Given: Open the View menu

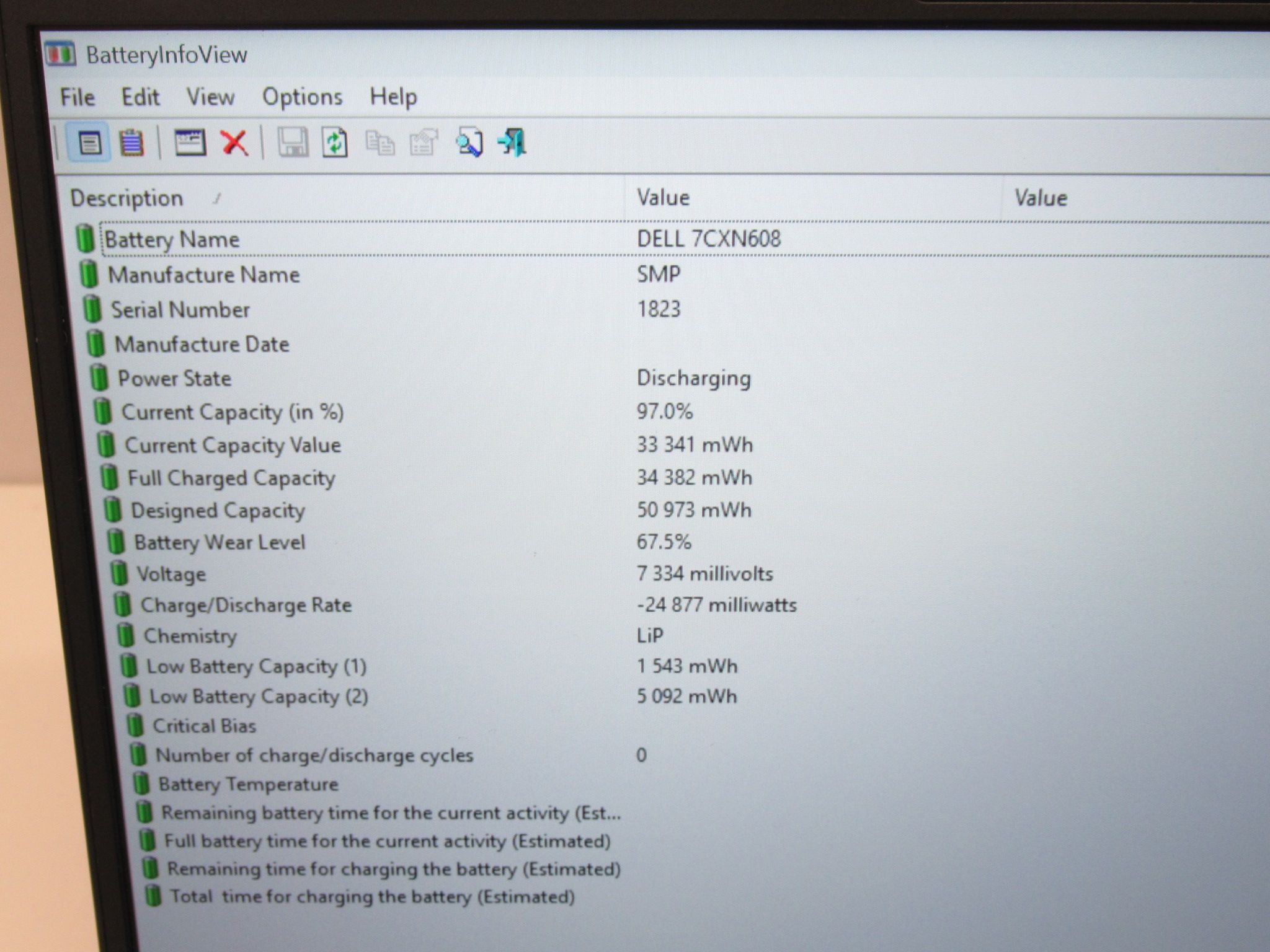Looking at the screenshot, I should (211, 97).
